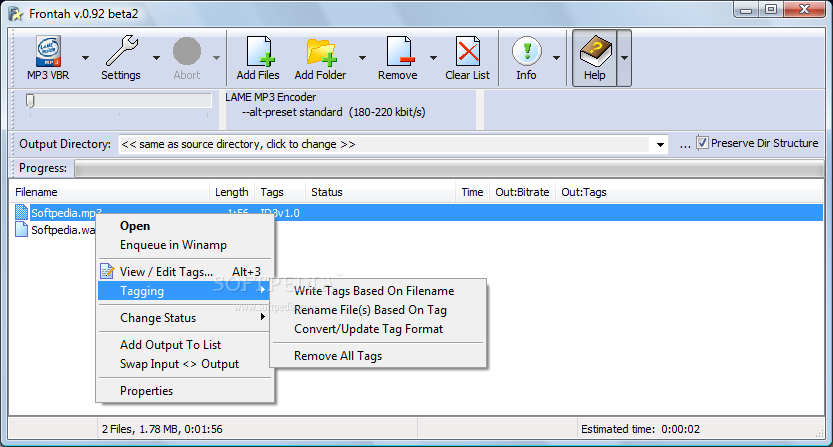Sort by Time column header
The image size is (833, 447).
[472, 192]
